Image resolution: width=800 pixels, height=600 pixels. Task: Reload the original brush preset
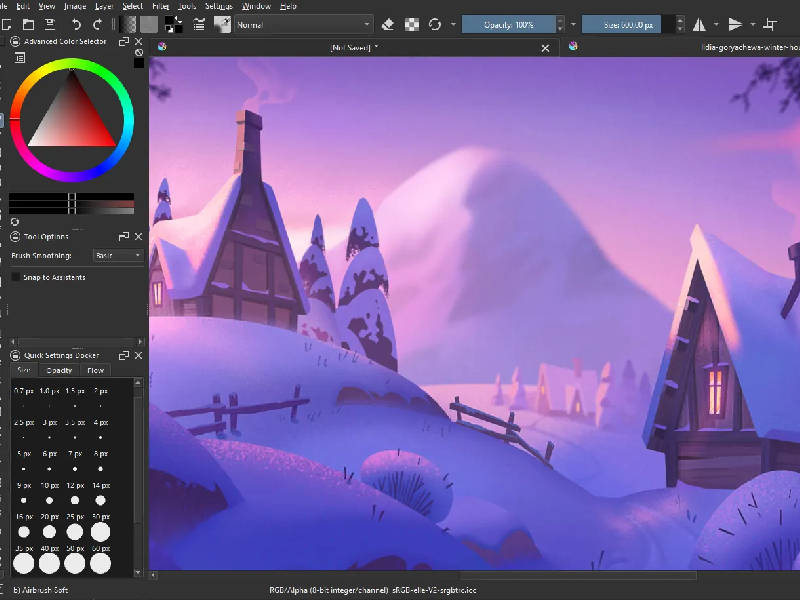coord(435,22)
